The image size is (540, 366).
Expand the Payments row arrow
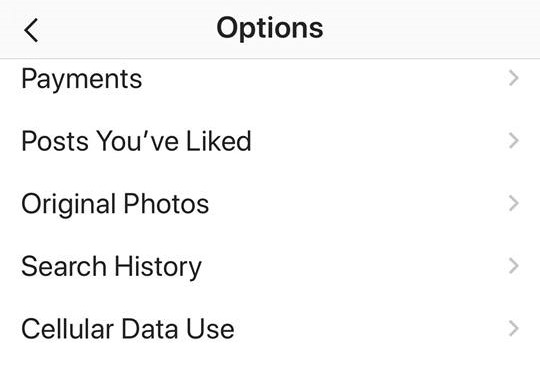513,78
